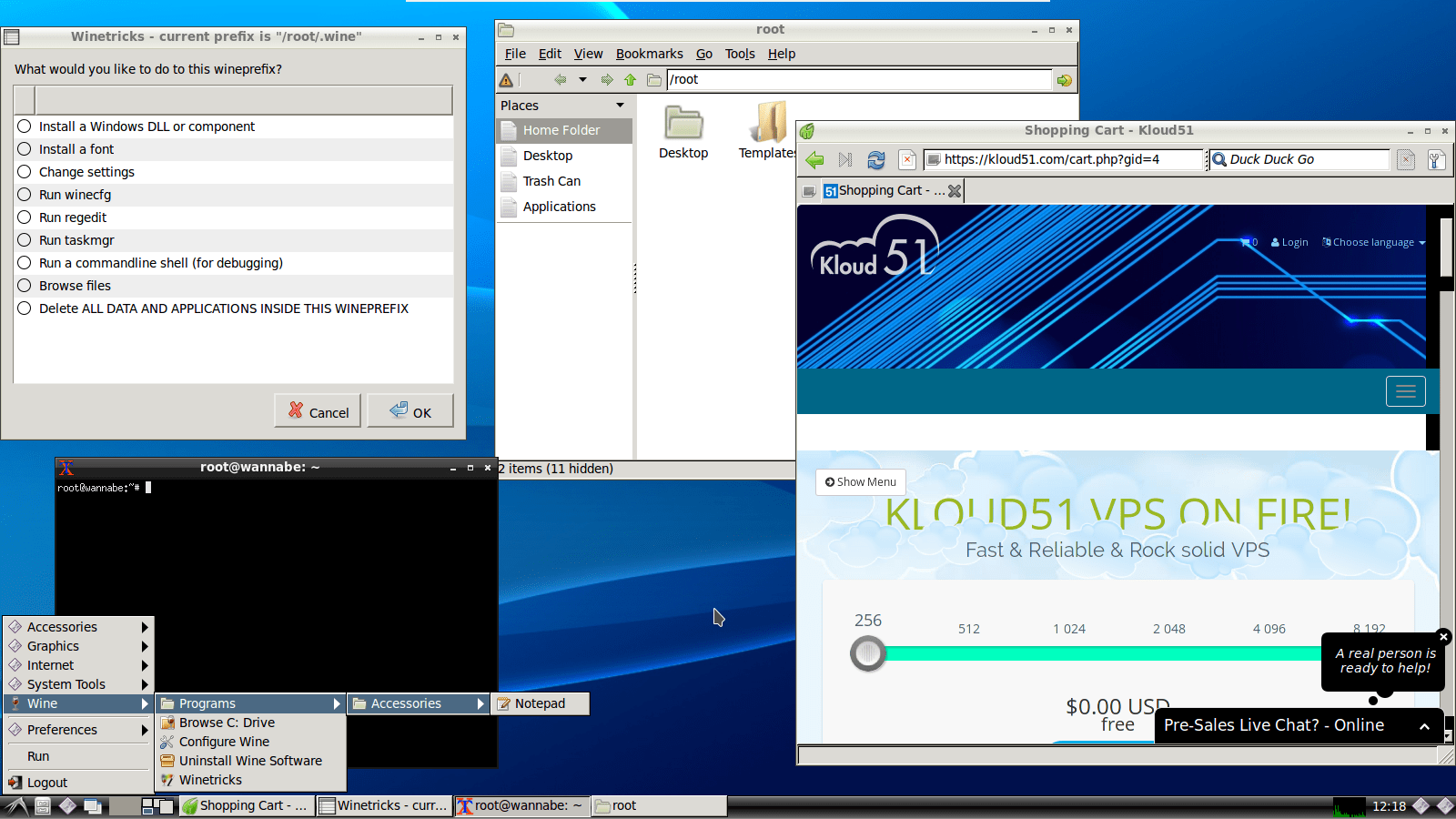Image resolution: width=1456 pixels, height=819 pixels.
Task: Expand Graphics submenu in start menu
Action: coord(78,646)
